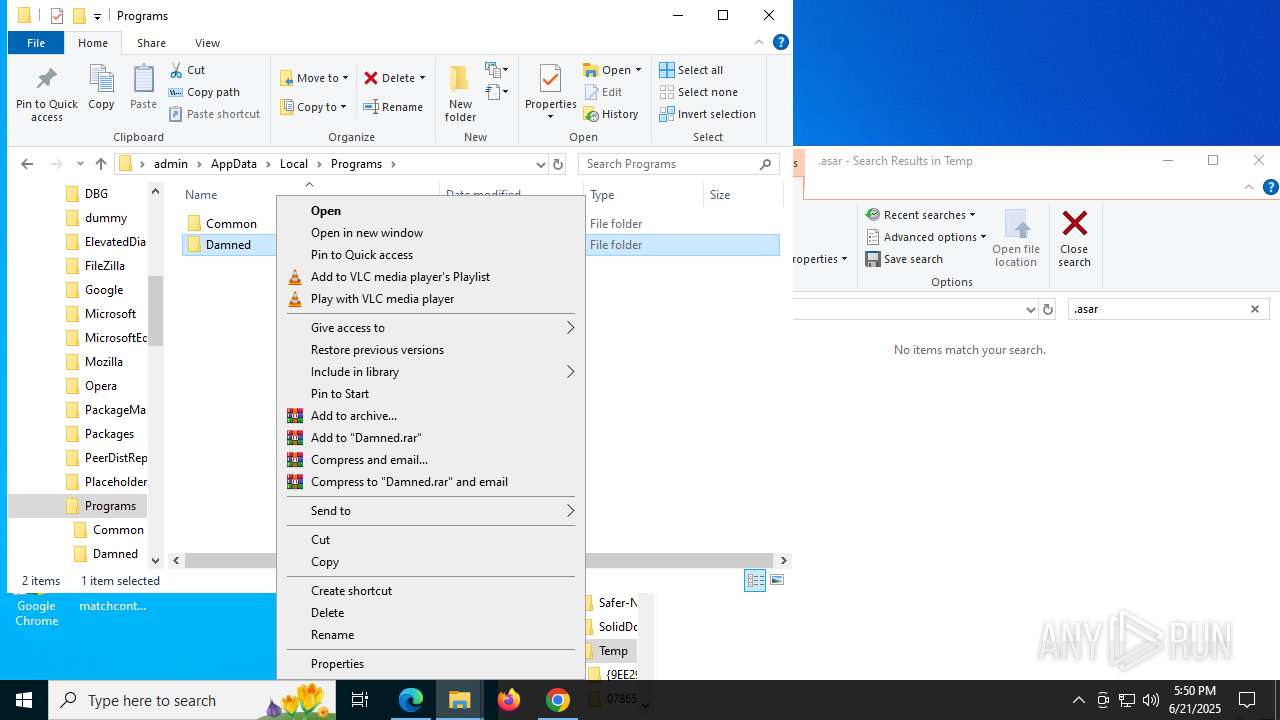This screenshot has height=720, width=1280.
Task: Click AppData in the address breadcrumb
Action: tap(233, 164)
